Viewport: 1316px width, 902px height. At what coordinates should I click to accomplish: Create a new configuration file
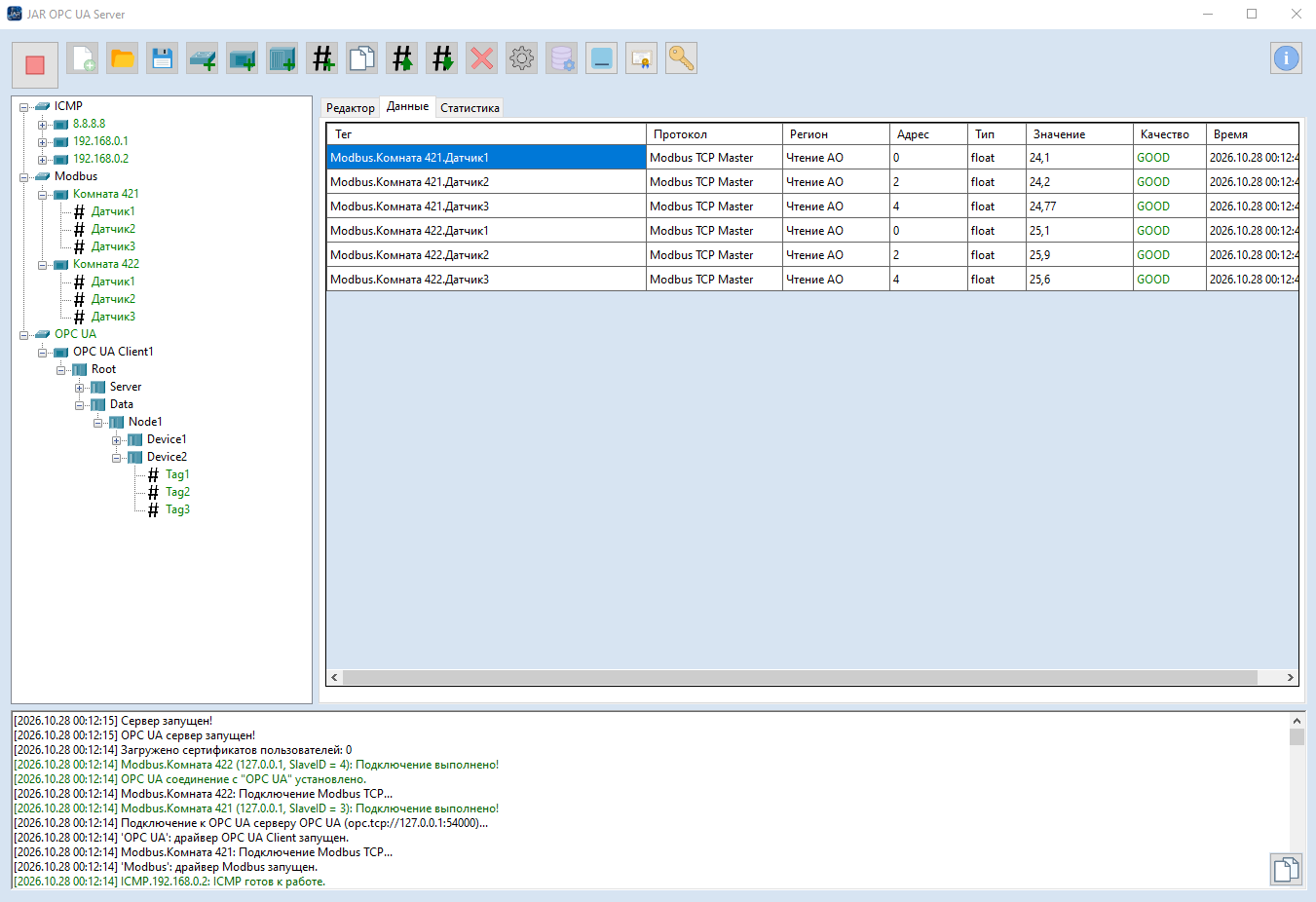pyautogui.click(x=83, y=58)
